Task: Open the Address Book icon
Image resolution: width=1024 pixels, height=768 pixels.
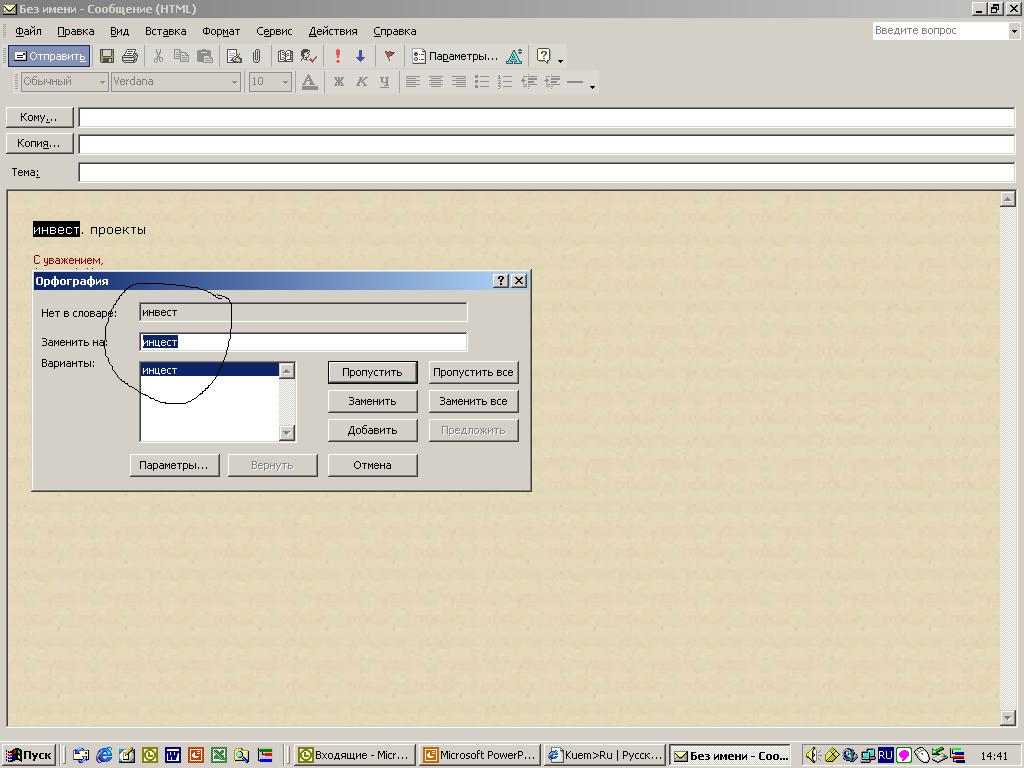Action: click(x=285, y=57)
